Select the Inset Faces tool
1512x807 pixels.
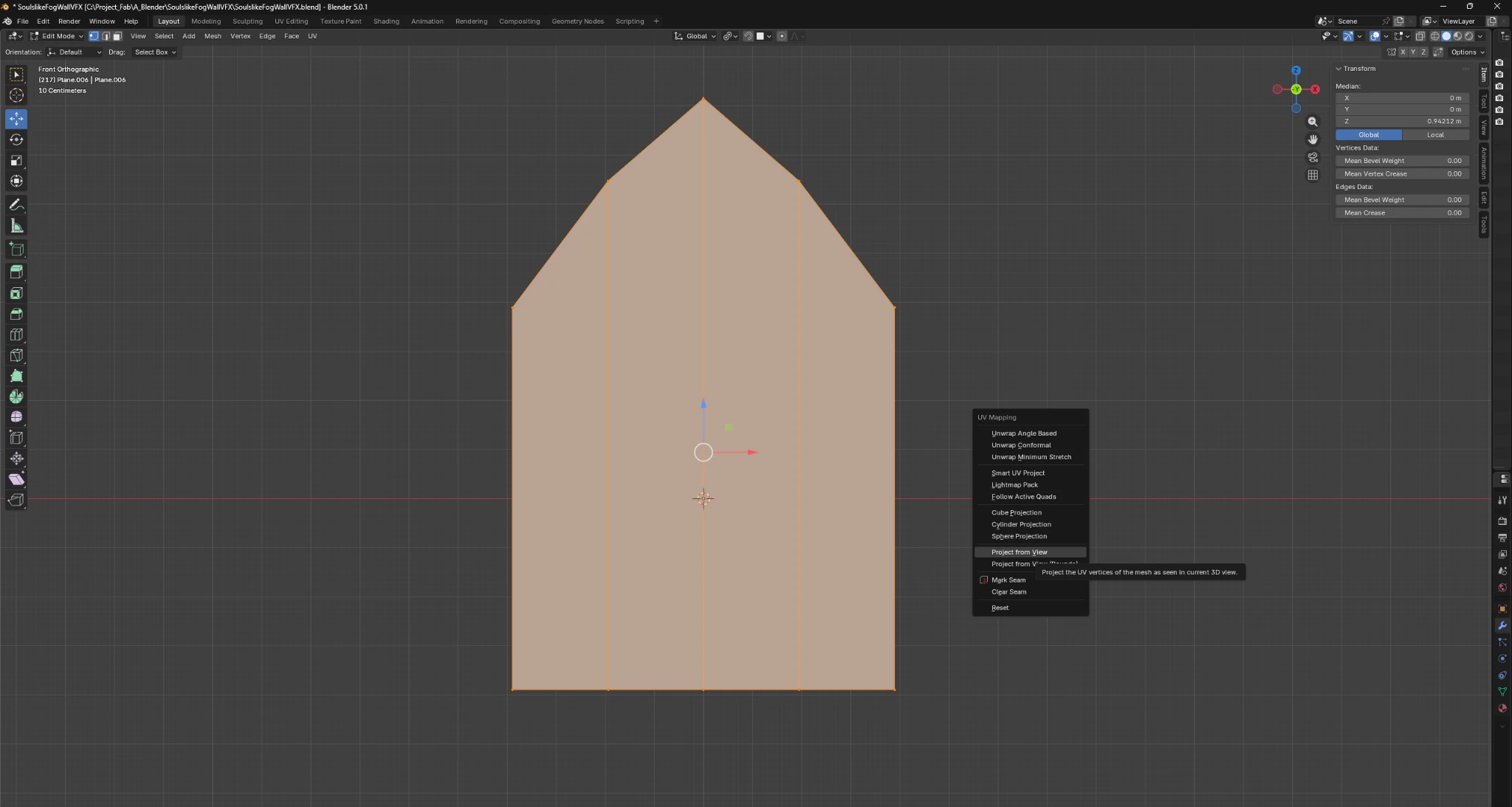16,293
